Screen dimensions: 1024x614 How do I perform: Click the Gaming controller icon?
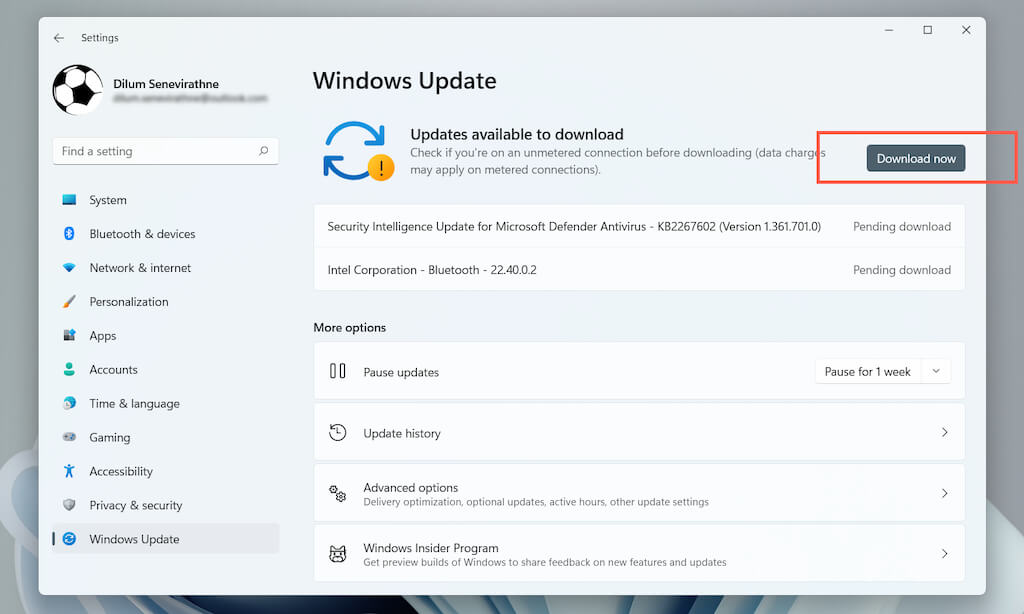(x=69, y=437)
